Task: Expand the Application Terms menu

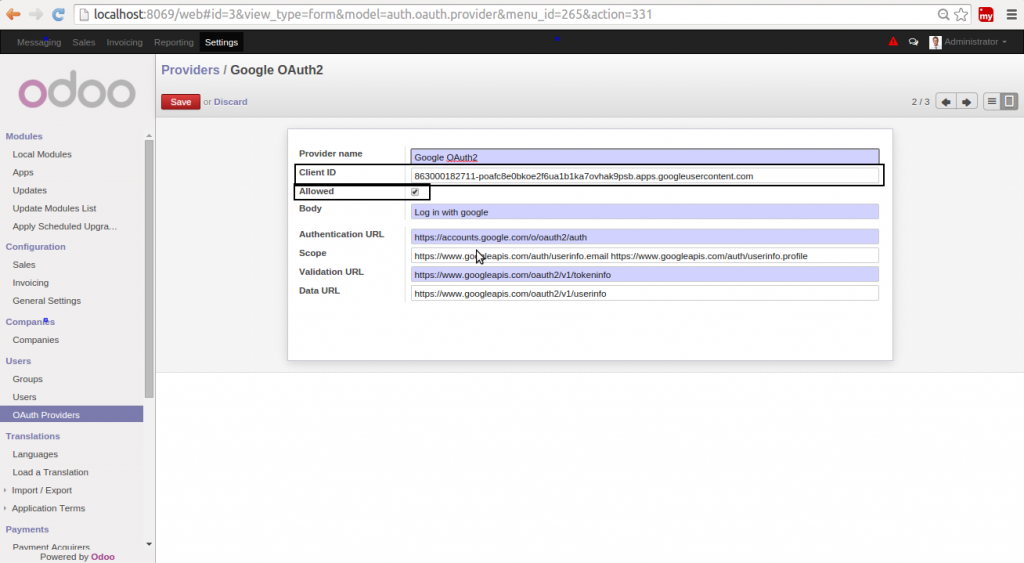Action: 48,508
